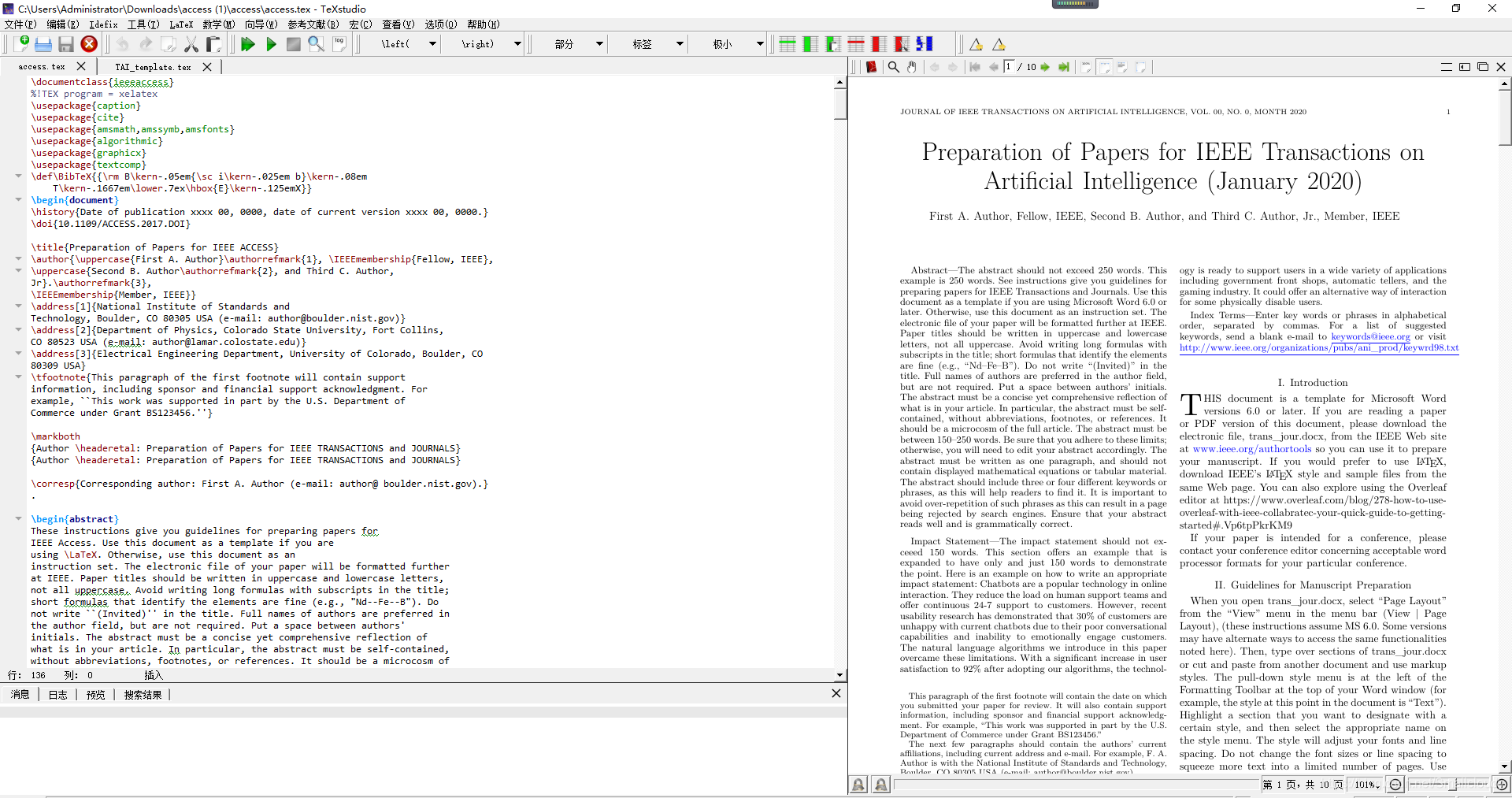Click the PDF page number input field
The height and width of the screenshot is (798, 1512).
pyautogui.click(x=1009, y=67)
